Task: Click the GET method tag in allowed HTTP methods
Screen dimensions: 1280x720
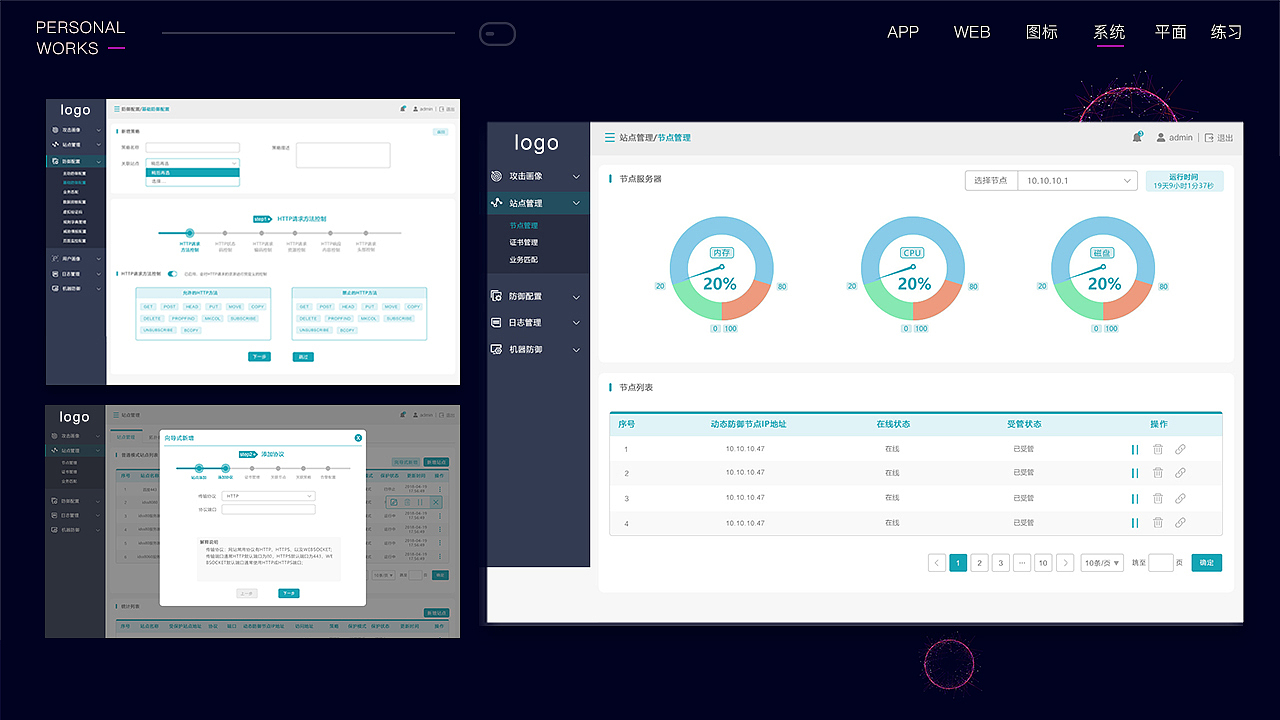Action: pyautogui.click(x=148, y=307)
